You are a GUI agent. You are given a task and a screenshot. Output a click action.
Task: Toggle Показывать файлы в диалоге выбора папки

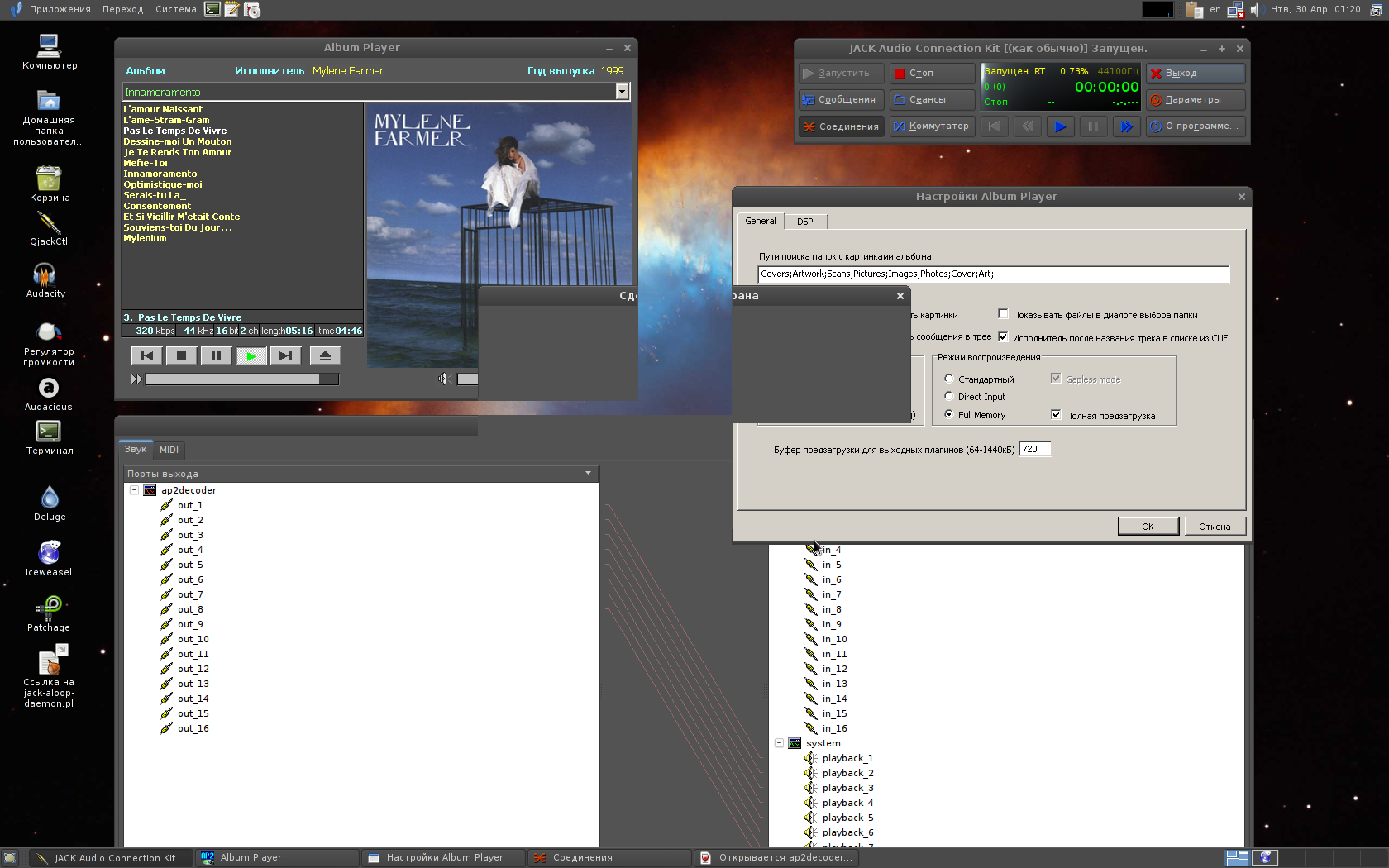tap(1003, 314)
